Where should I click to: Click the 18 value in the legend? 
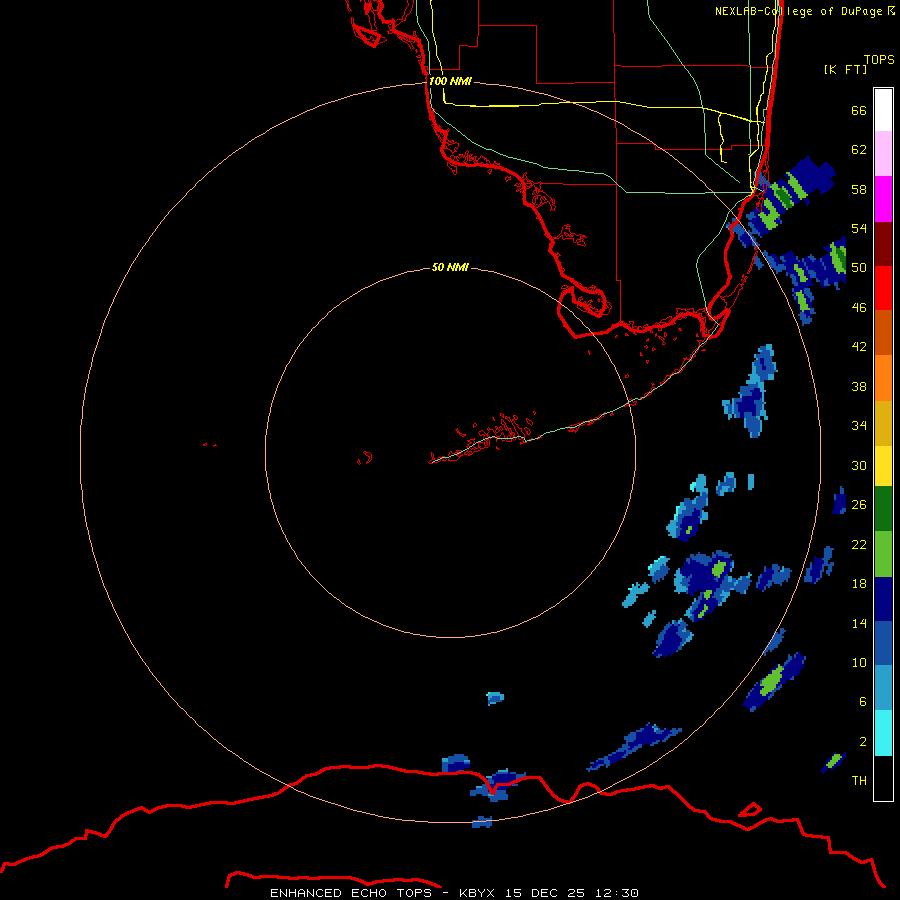click(x=859, y=583)
